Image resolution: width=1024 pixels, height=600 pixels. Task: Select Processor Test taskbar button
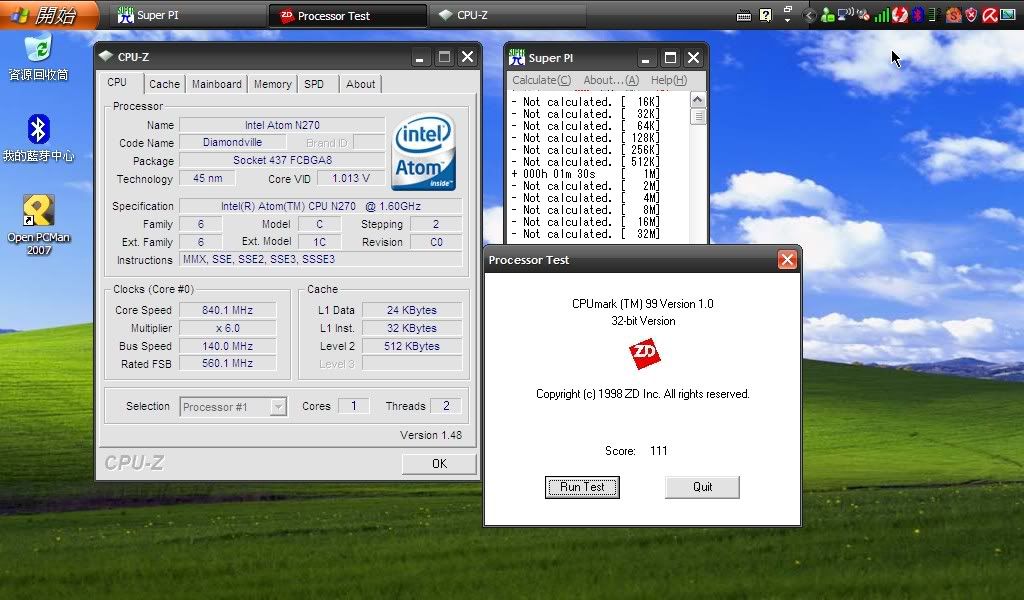coord(348,16)
